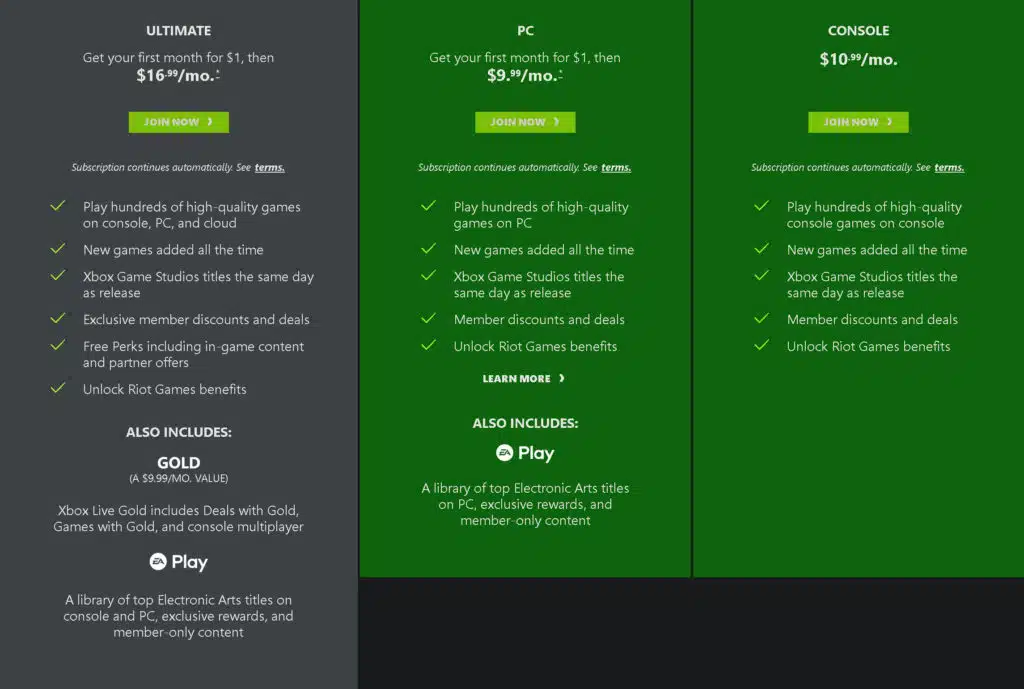Click checkmark beside 'Free Perks including in-game content'
Viewport: 1024px width, 689px height.
point(58,345)
